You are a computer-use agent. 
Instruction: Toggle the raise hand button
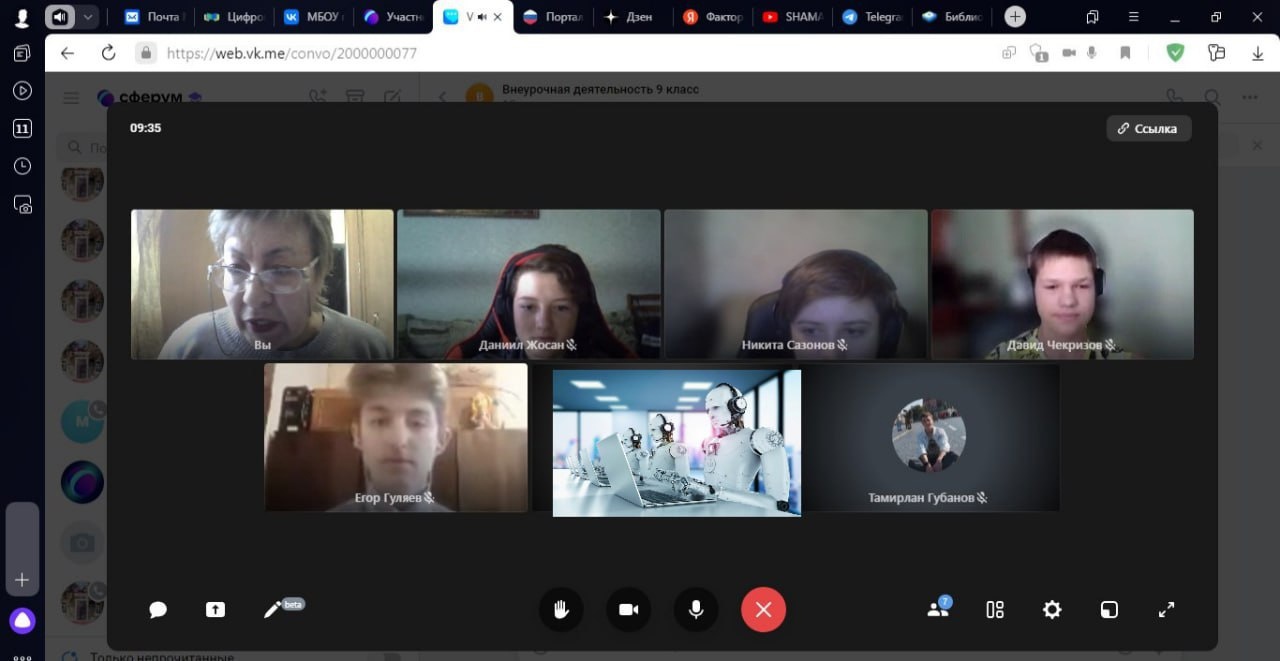[x=561, y=610]
